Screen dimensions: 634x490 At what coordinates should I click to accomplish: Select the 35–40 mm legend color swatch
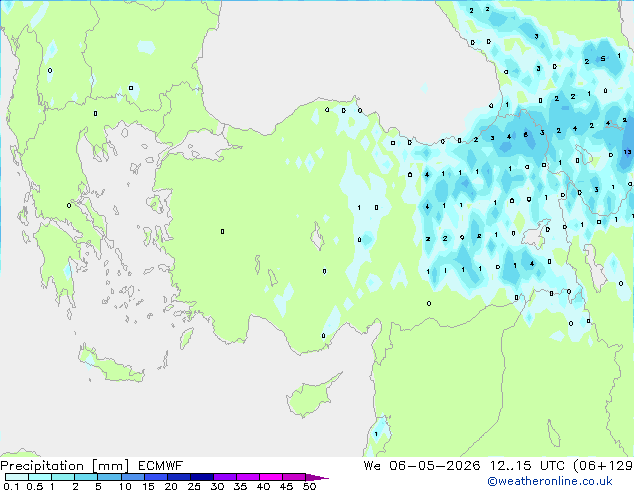[x=248, y=477]
